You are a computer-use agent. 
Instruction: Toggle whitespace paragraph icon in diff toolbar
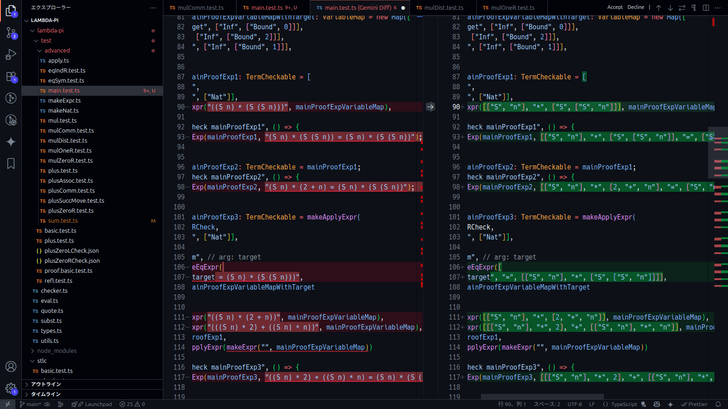tap(694, 7)
